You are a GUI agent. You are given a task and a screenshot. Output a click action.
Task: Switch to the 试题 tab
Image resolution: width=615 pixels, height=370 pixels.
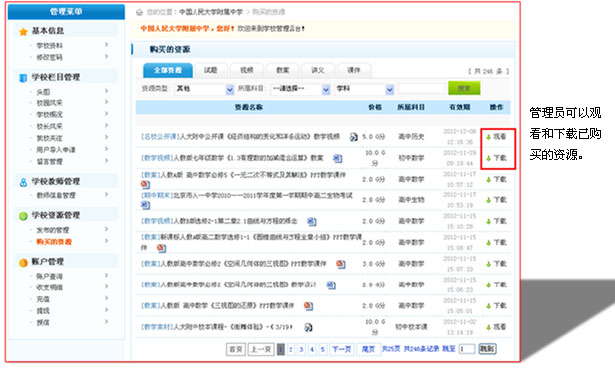211,71
